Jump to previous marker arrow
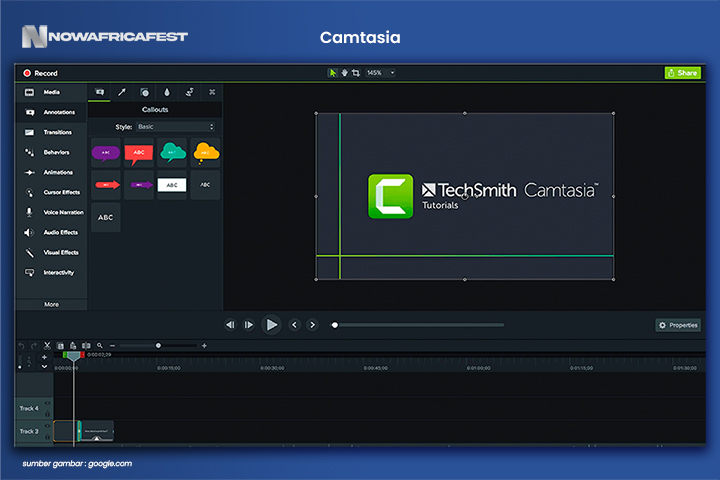The height and width of the screenshot is (480, 720). click(294, 325)
